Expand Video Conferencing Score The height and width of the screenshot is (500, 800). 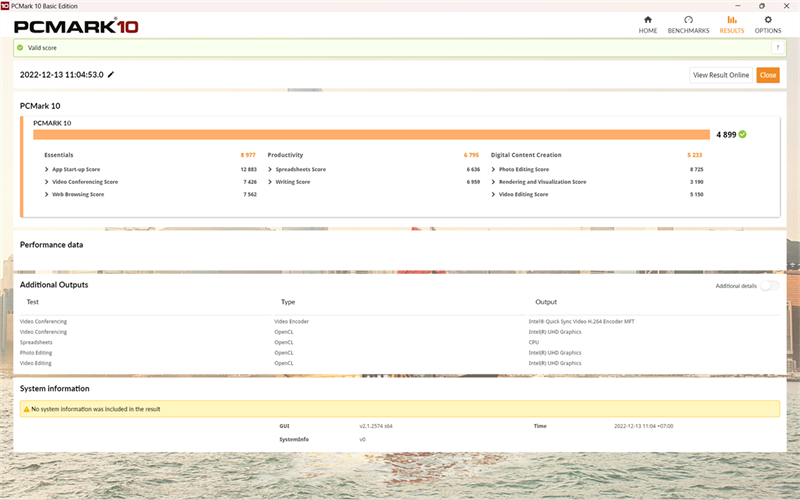46,182
